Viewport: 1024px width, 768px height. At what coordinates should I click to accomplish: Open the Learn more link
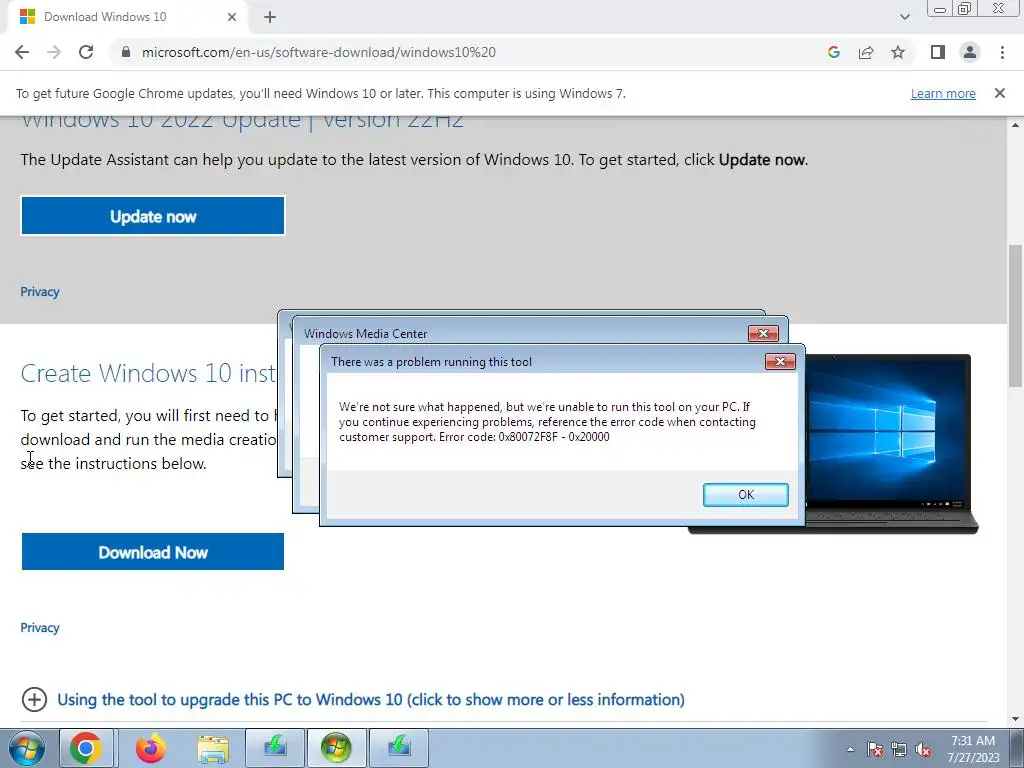[x=943, y=93]
